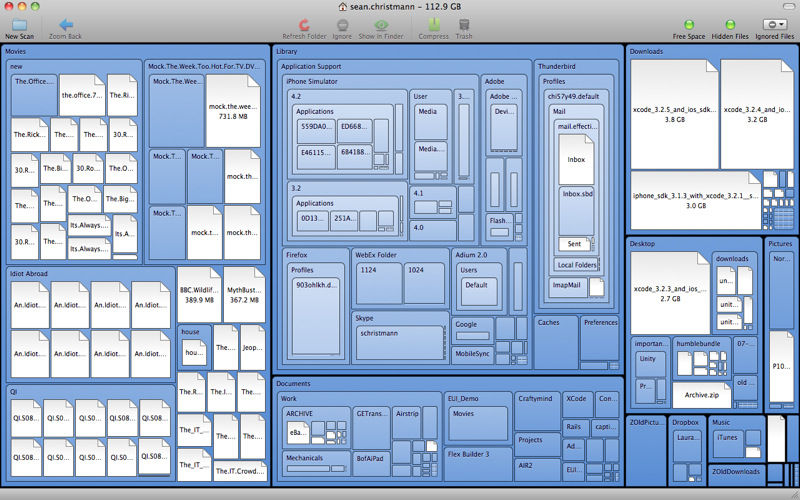This screenshot has height=500, width=800.
Task: Select the Sent file block
Action: tap(574, 244)
